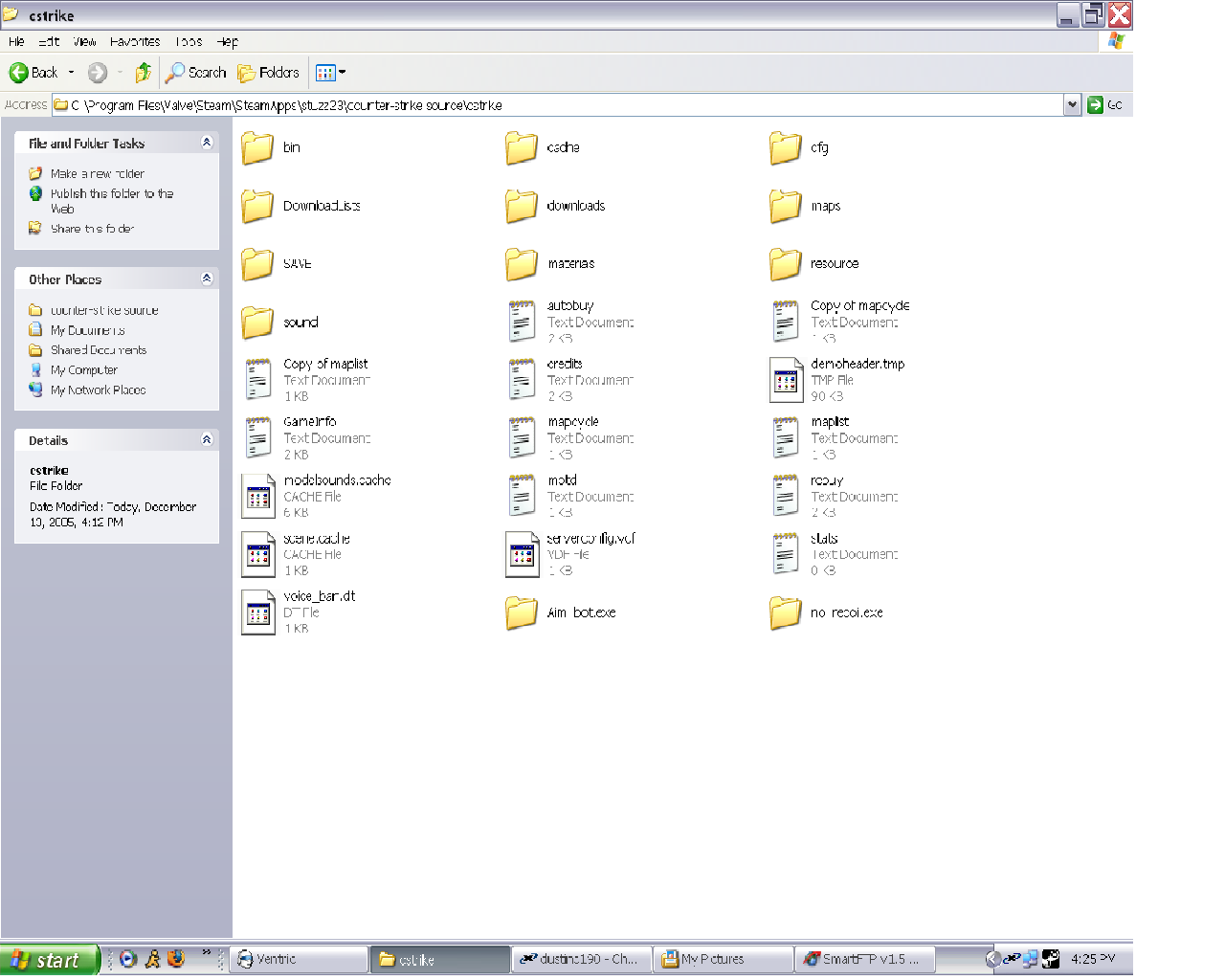
Task: Open the View menu
Action: 84,42
